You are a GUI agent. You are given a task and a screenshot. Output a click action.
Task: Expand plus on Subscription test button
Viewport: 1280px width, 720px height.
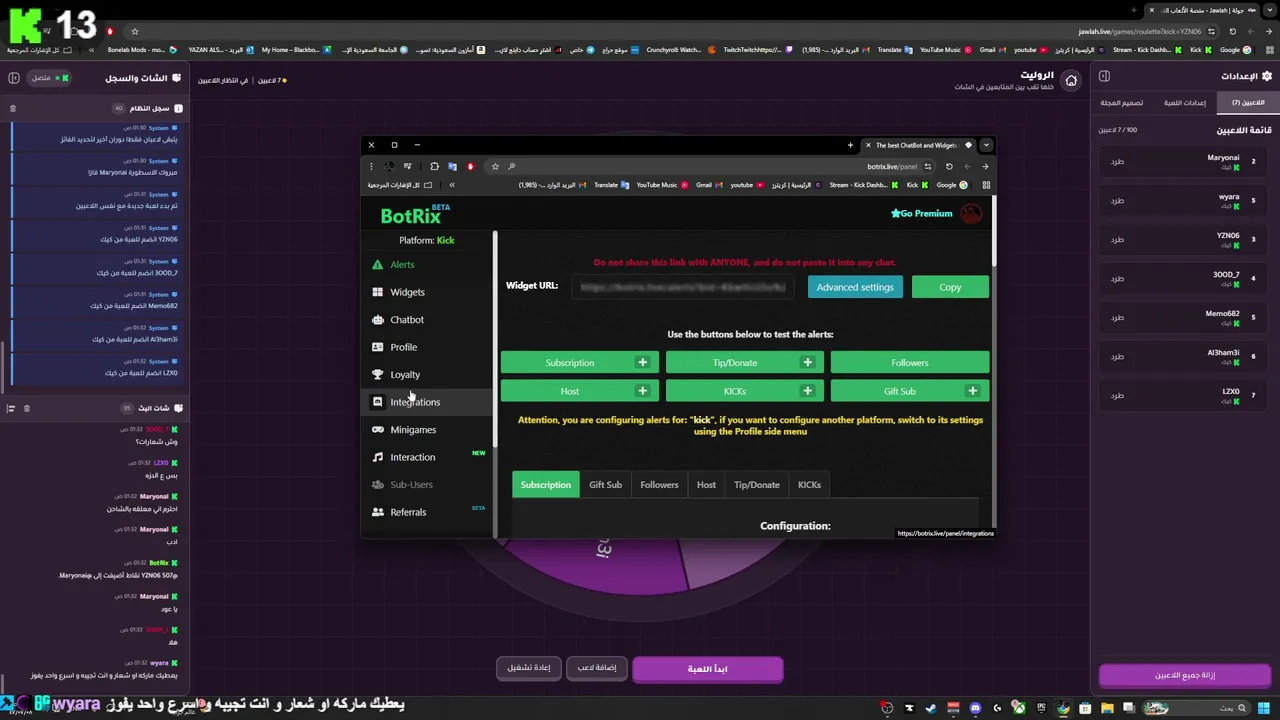643,363
